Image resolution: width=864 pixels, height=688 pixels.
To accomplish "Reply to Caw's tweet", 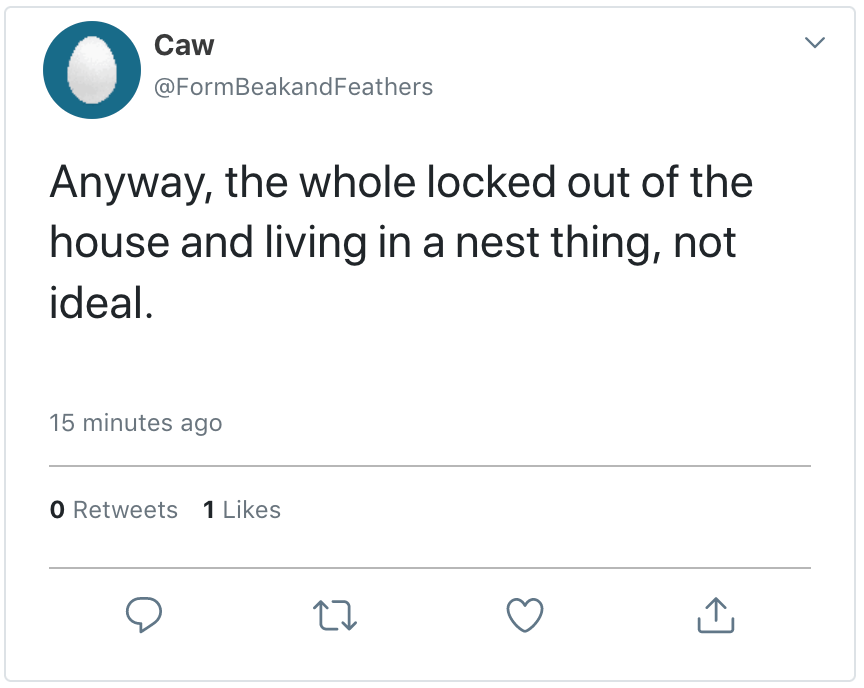I will [144, 614].
